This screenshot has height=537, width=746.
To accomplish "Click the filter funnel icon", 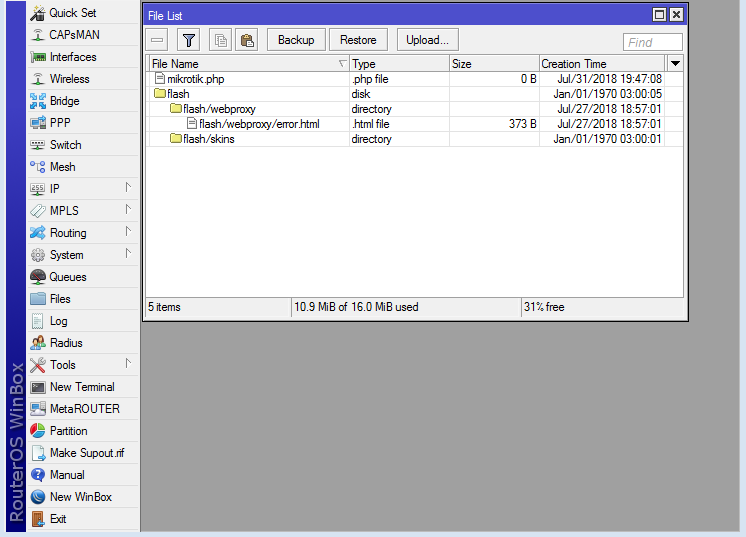I will [189, 40].
